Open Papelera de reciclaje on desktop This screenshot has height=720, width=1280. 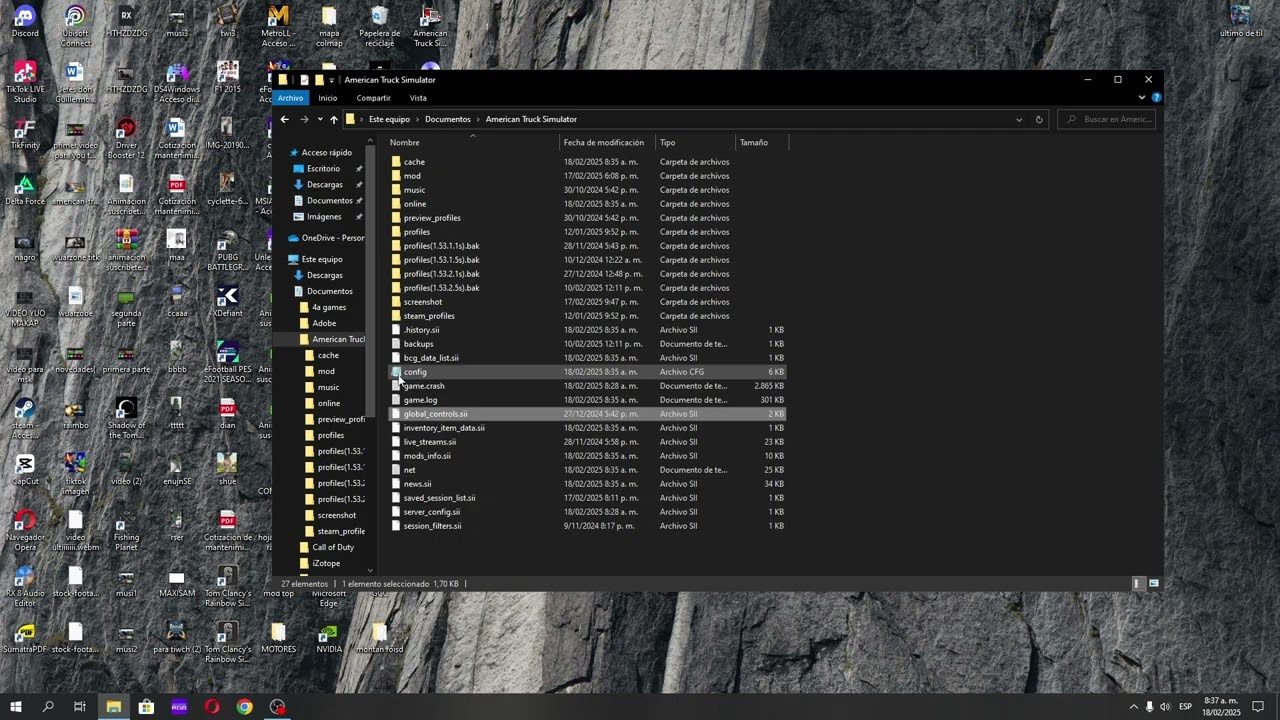pyautogui.click(x=379, y=27)
